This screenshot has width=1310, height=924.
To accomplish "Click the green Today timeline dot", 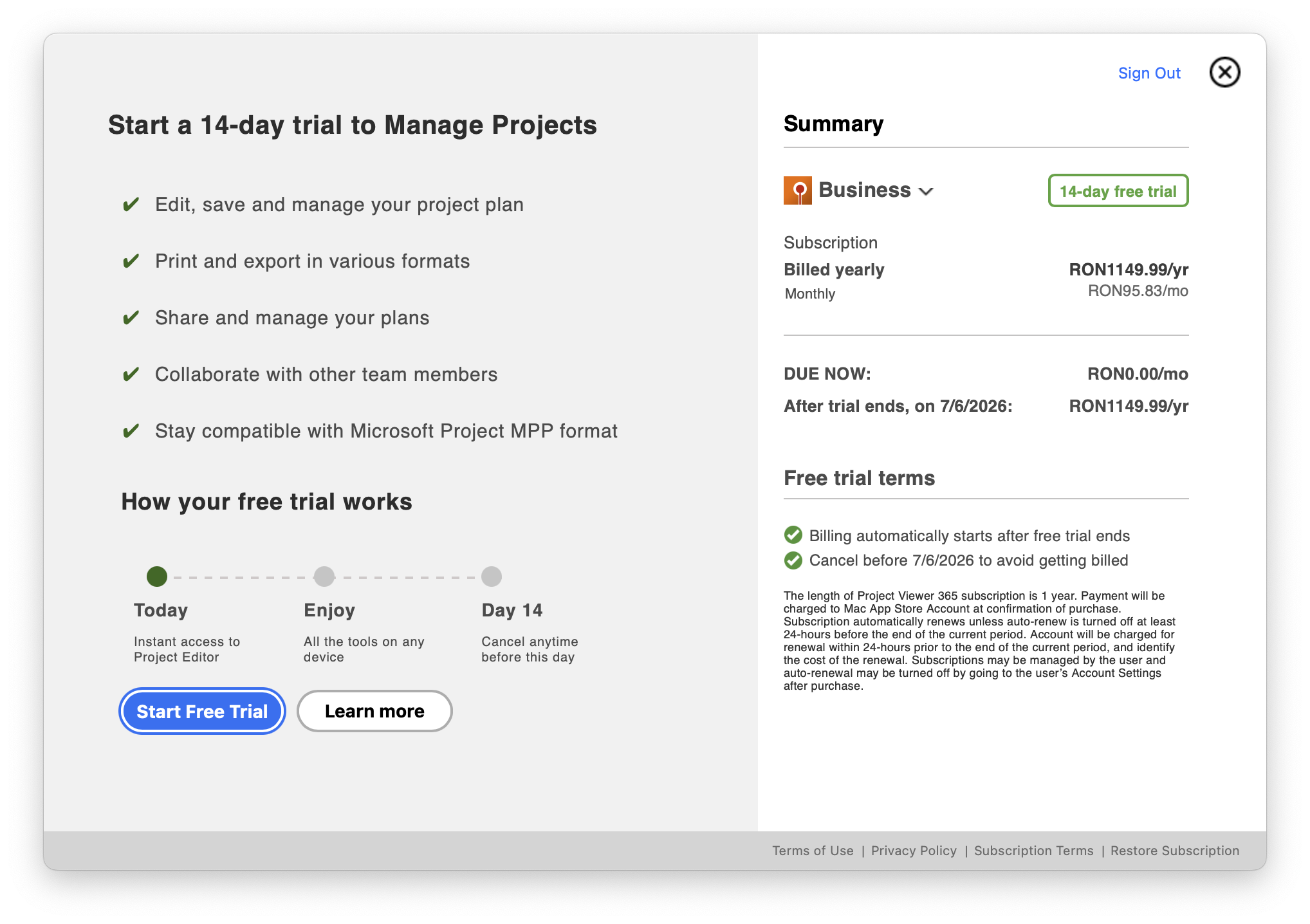I will tap(157, 577).
